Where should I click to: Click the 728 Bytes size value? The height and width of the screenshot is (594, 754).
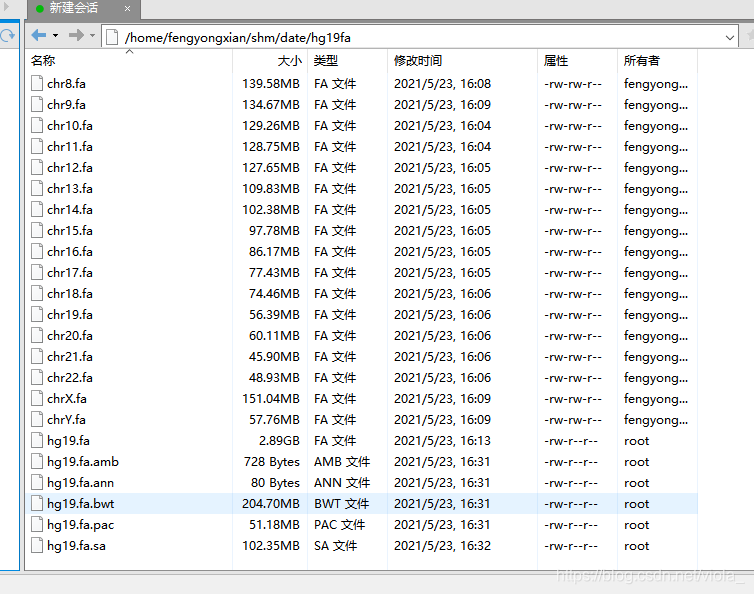pyautogui.click(x=272, y=462)
